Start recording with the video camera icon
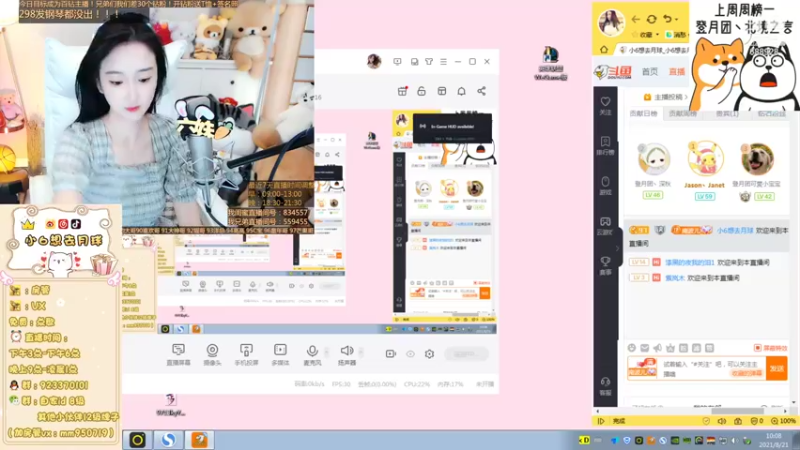Image resolution: width=800 pixels, height=450 pixels. 391,354
